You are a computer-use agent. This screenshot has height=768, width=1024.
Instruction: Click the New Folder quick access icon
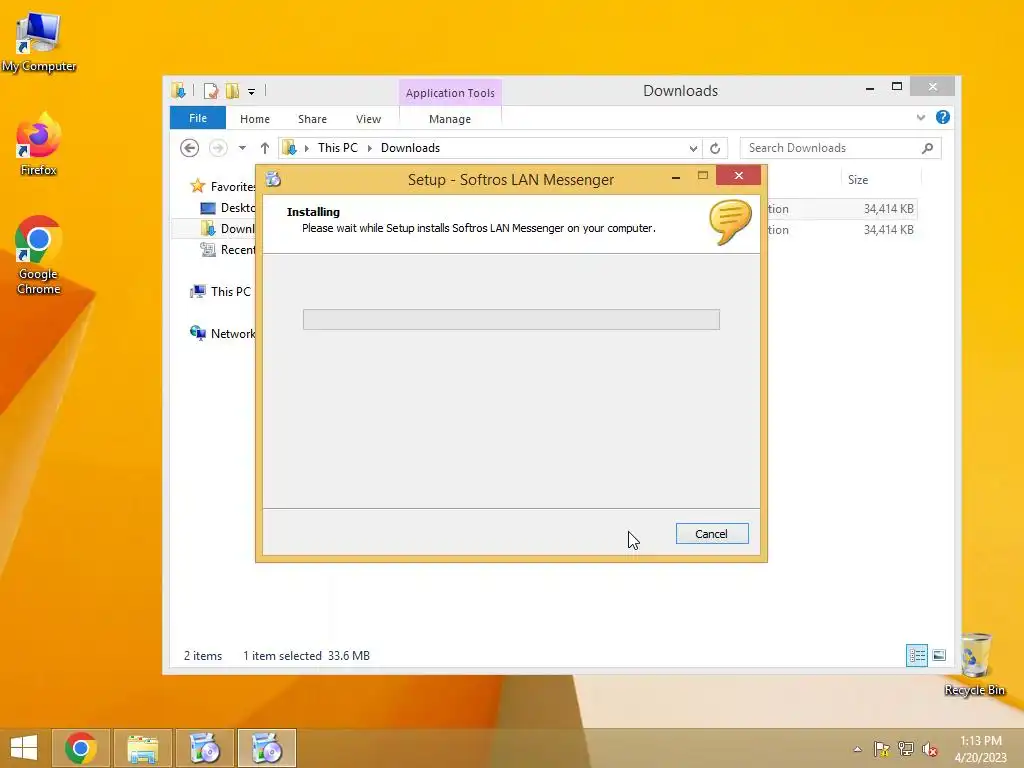[232, 91]
